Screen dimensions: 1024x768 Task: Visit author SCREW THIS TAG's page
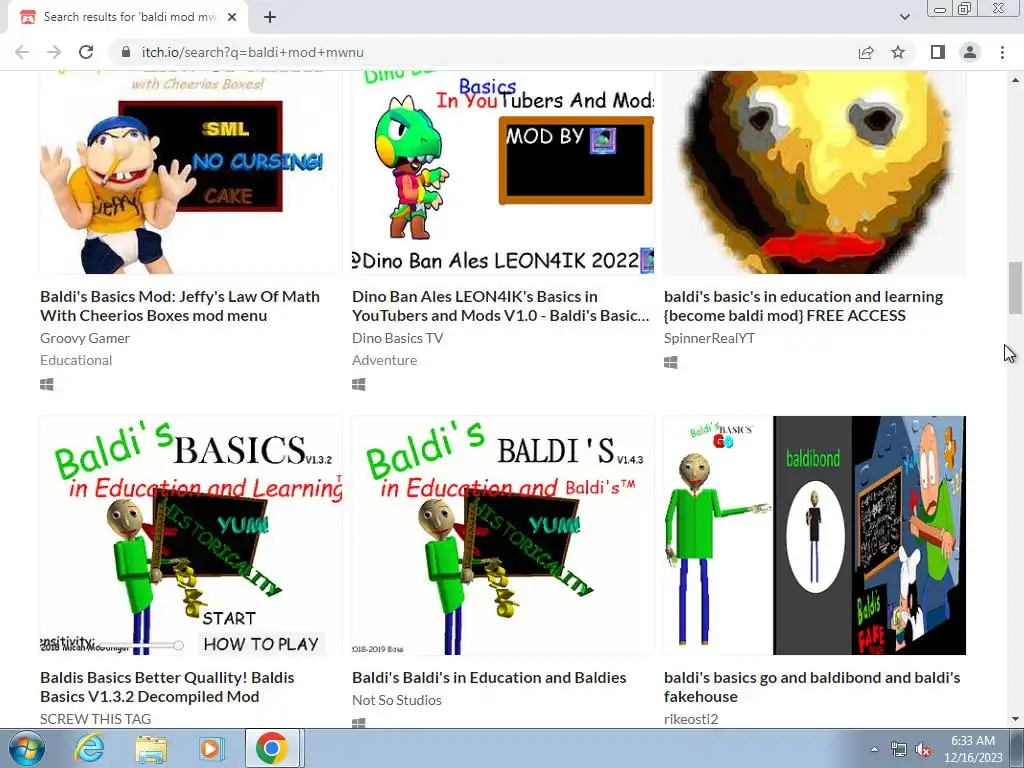95,719
